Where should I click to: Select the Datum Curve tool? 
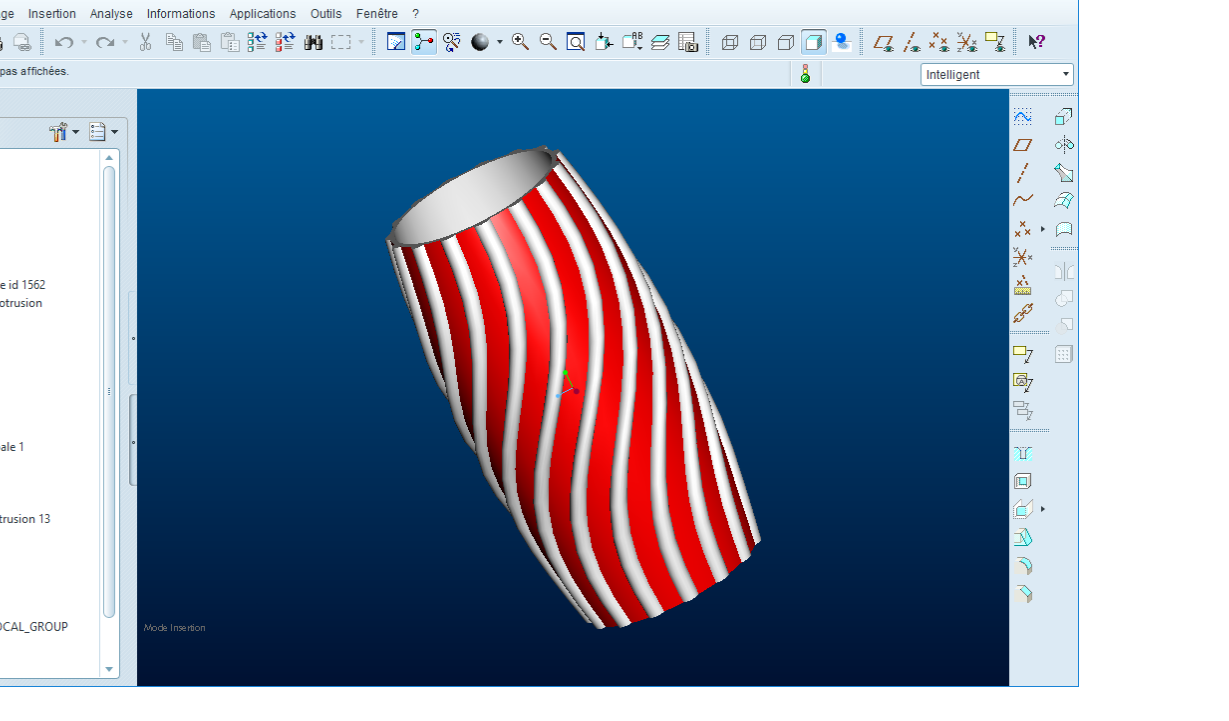(x=1022, y=201)
